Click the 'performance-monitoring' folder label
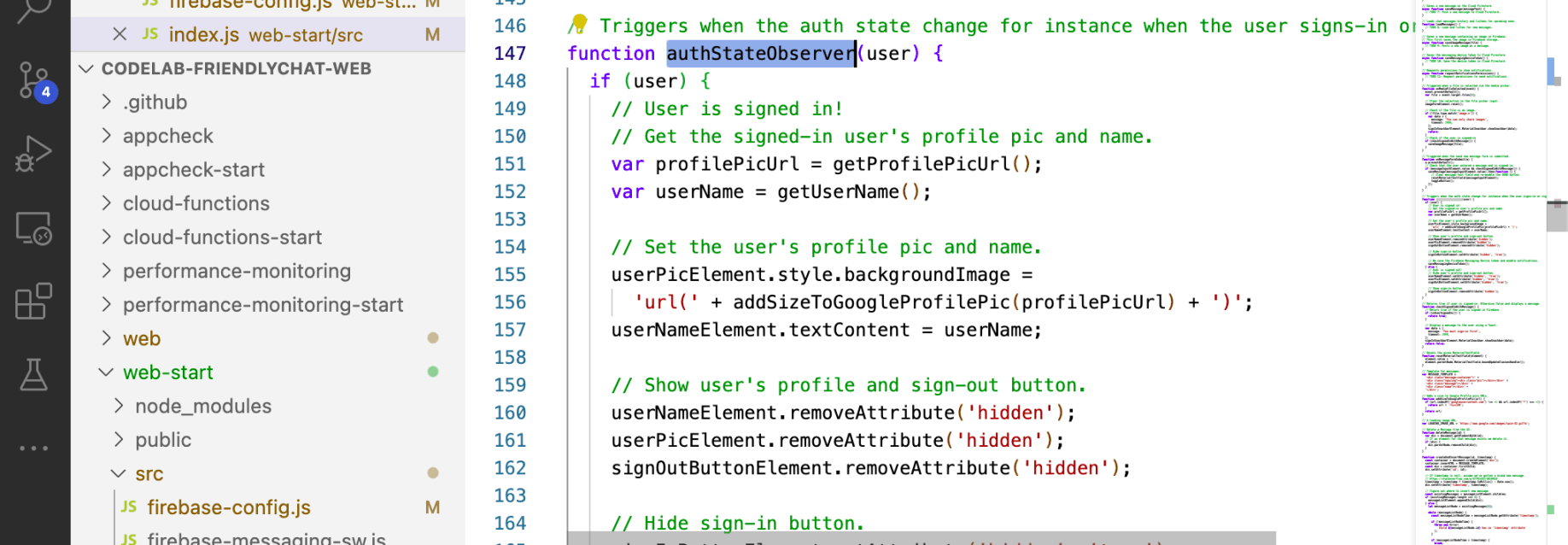The width and height of the screenshot is (1568, 545). [237, 271]
